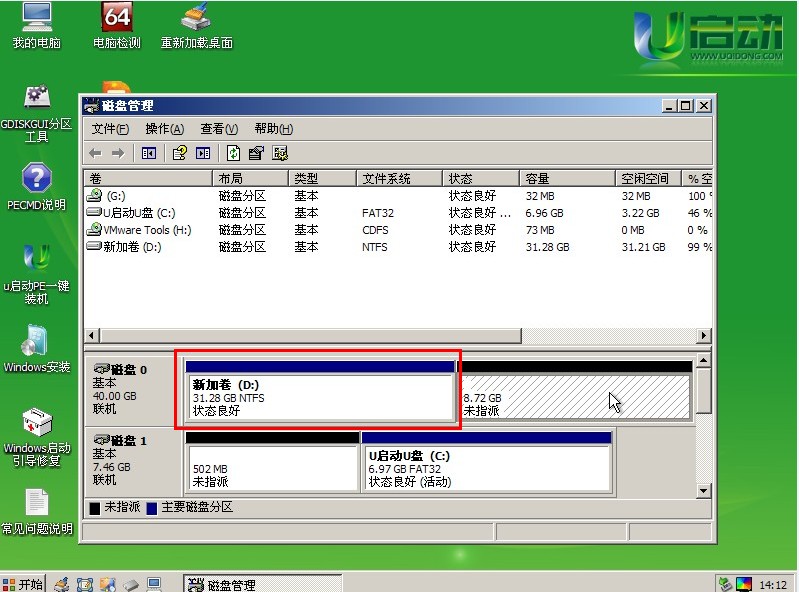Click the 开始 Start button
799x592 pixels.
[23, 584]
